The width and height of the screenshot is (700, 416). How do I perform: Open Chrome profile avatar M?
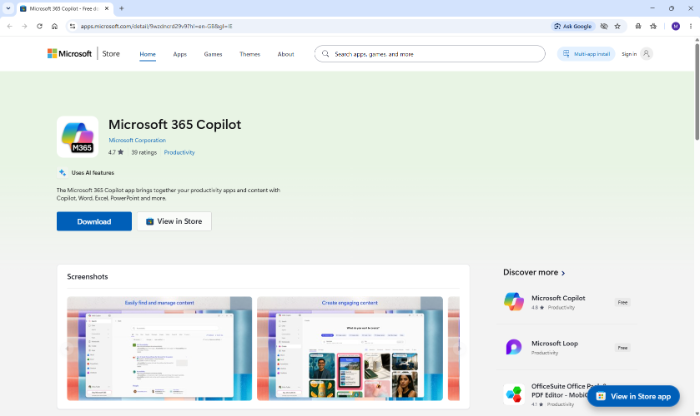pyautogui.click(x=675, y=26)
